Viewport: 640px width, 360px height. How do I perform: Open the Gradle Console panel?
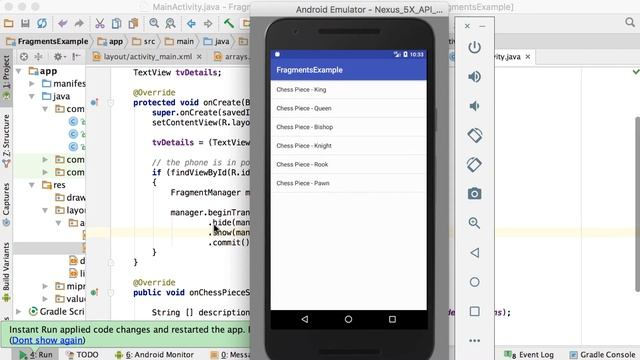coord(602,355)
